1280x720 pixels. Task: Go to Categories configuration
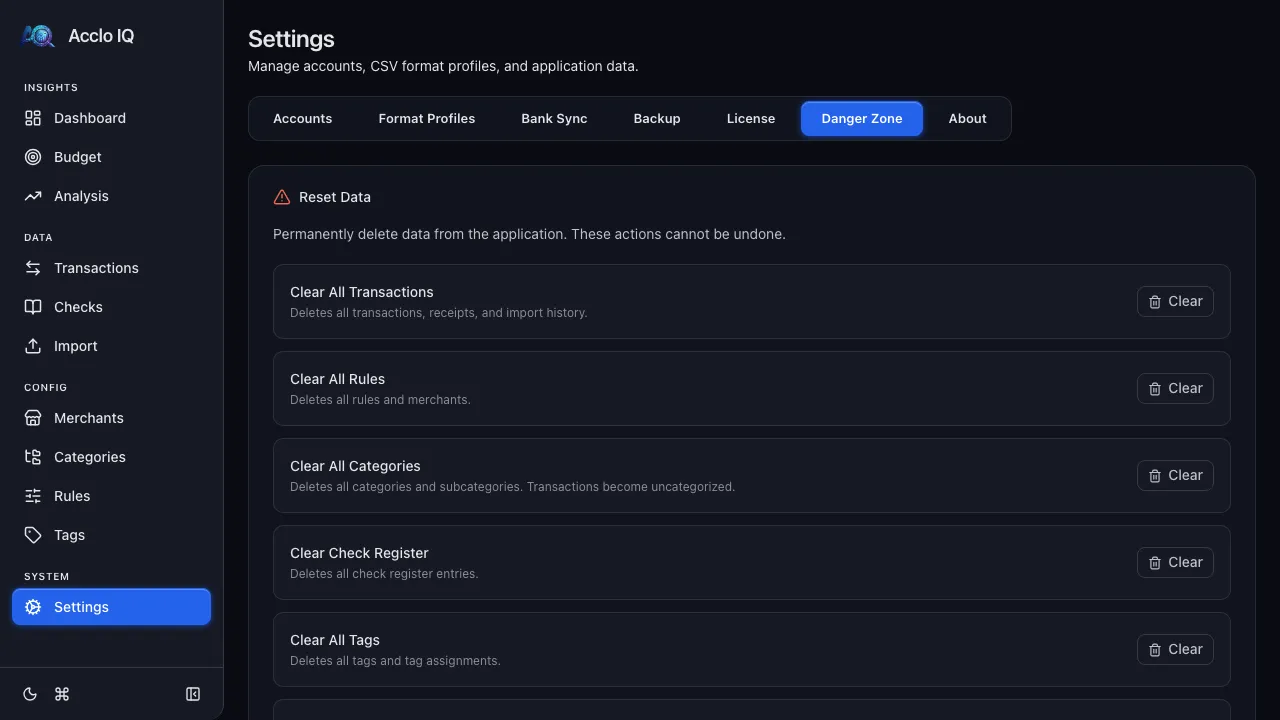click(111, 457)
